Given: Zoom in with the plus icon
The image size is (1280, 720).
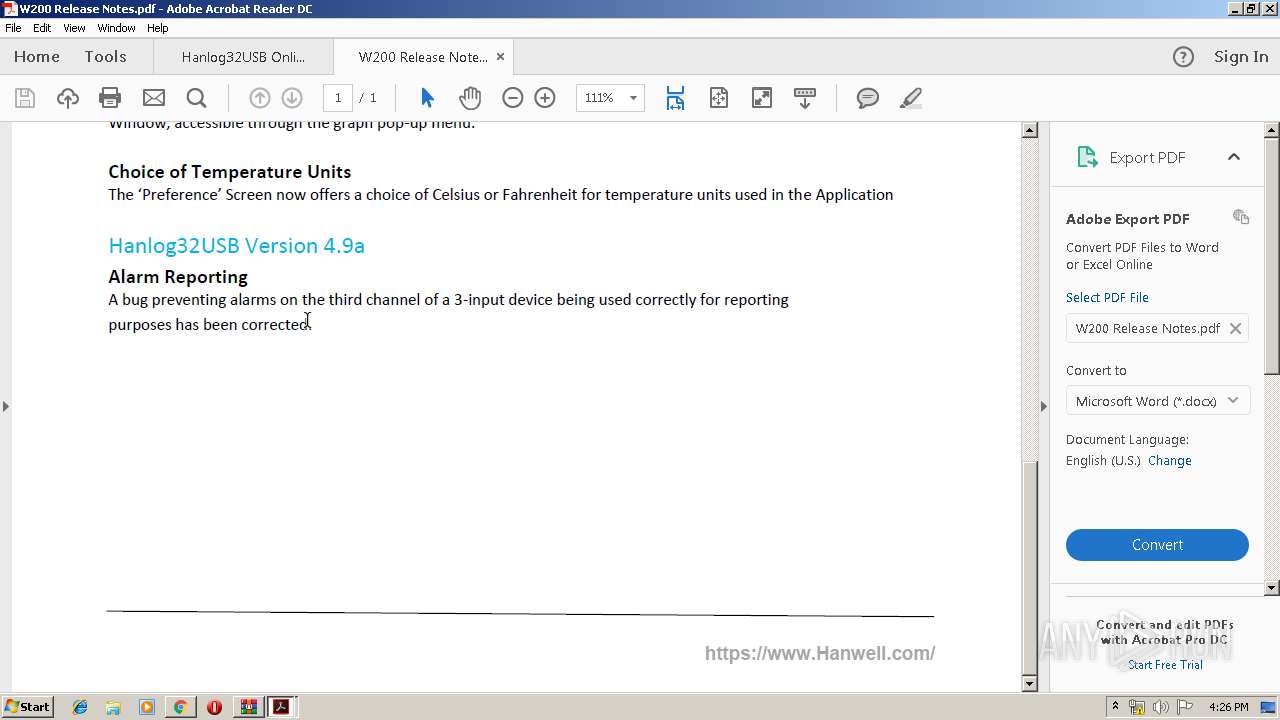Looking at the screenshot, I should point(545,98).
